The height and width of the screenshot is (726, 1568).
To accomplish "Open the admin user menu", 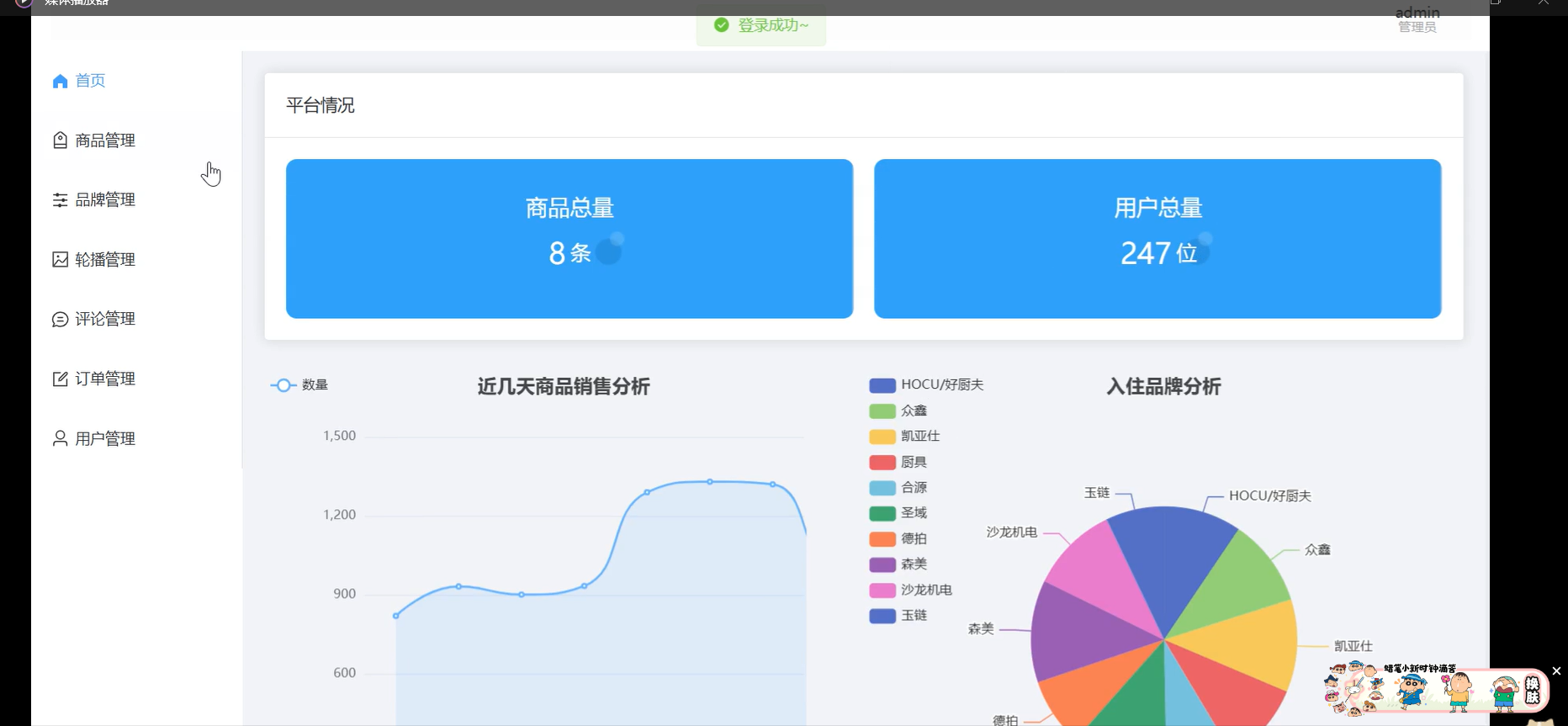I will 1417,19.
